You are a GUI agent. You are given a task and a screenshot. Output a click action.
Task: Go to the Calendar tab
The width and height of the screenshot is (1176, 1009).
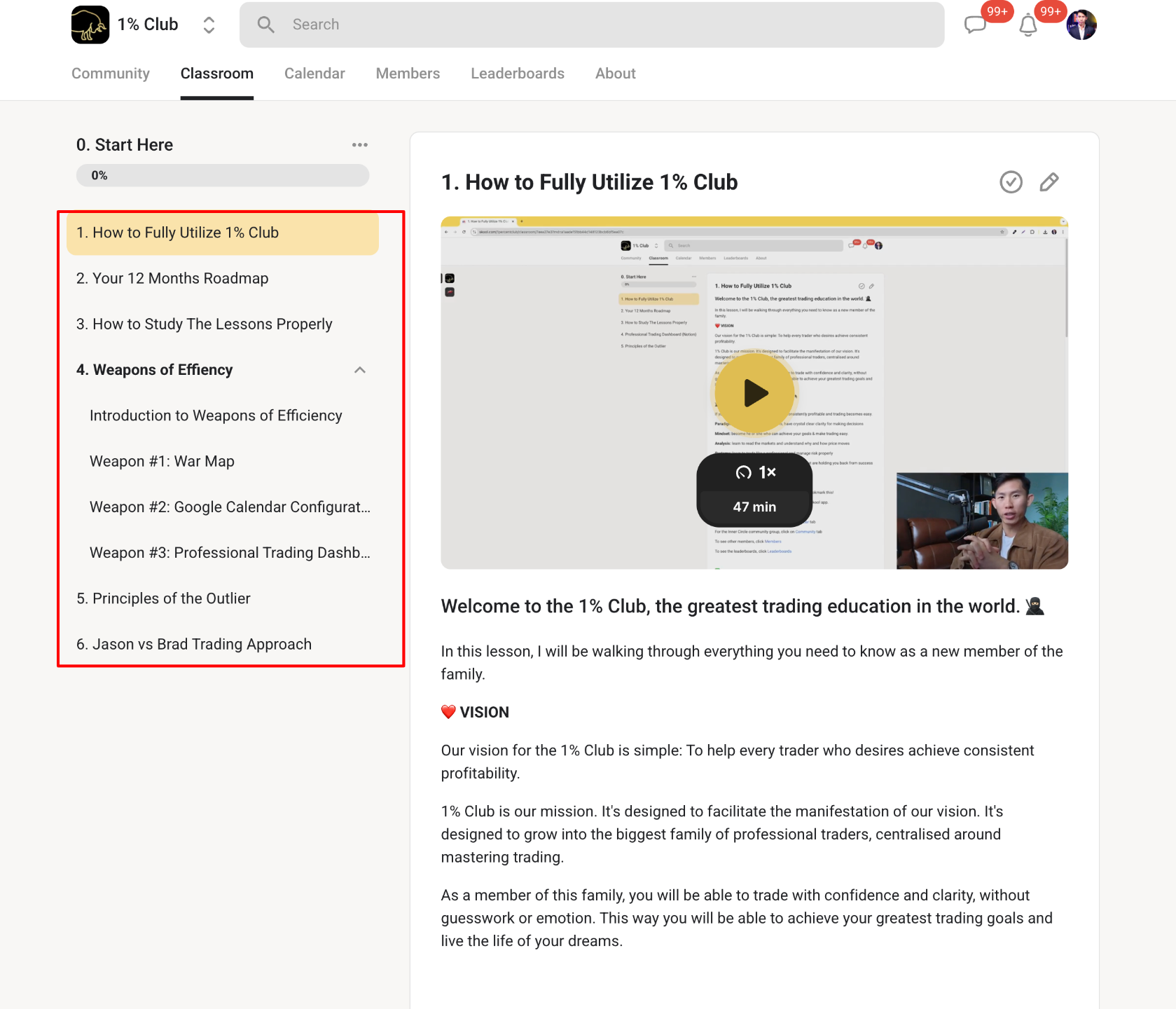(314, 74)
